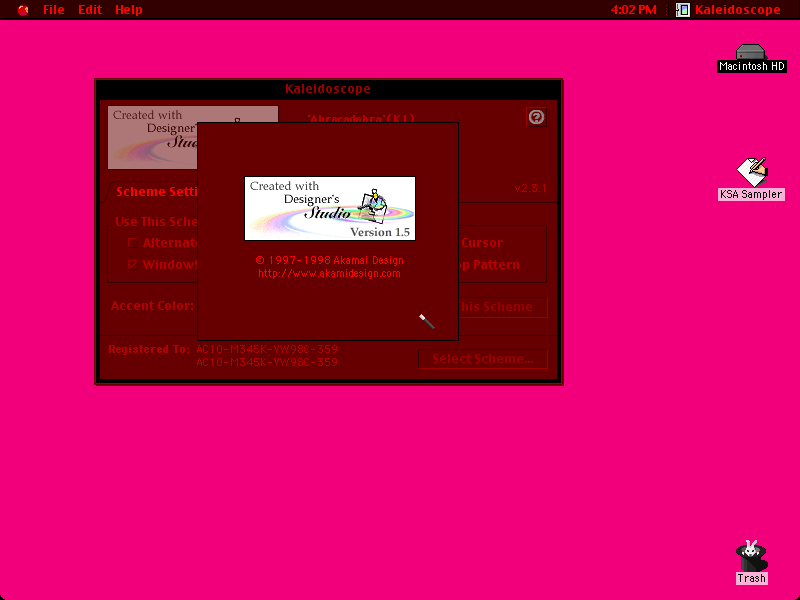Image resolution: width=800 pixels, height=600 pixels.
Task: Click the 1997-1998 Akamai Design copyright text
Action: pos(330,260)
